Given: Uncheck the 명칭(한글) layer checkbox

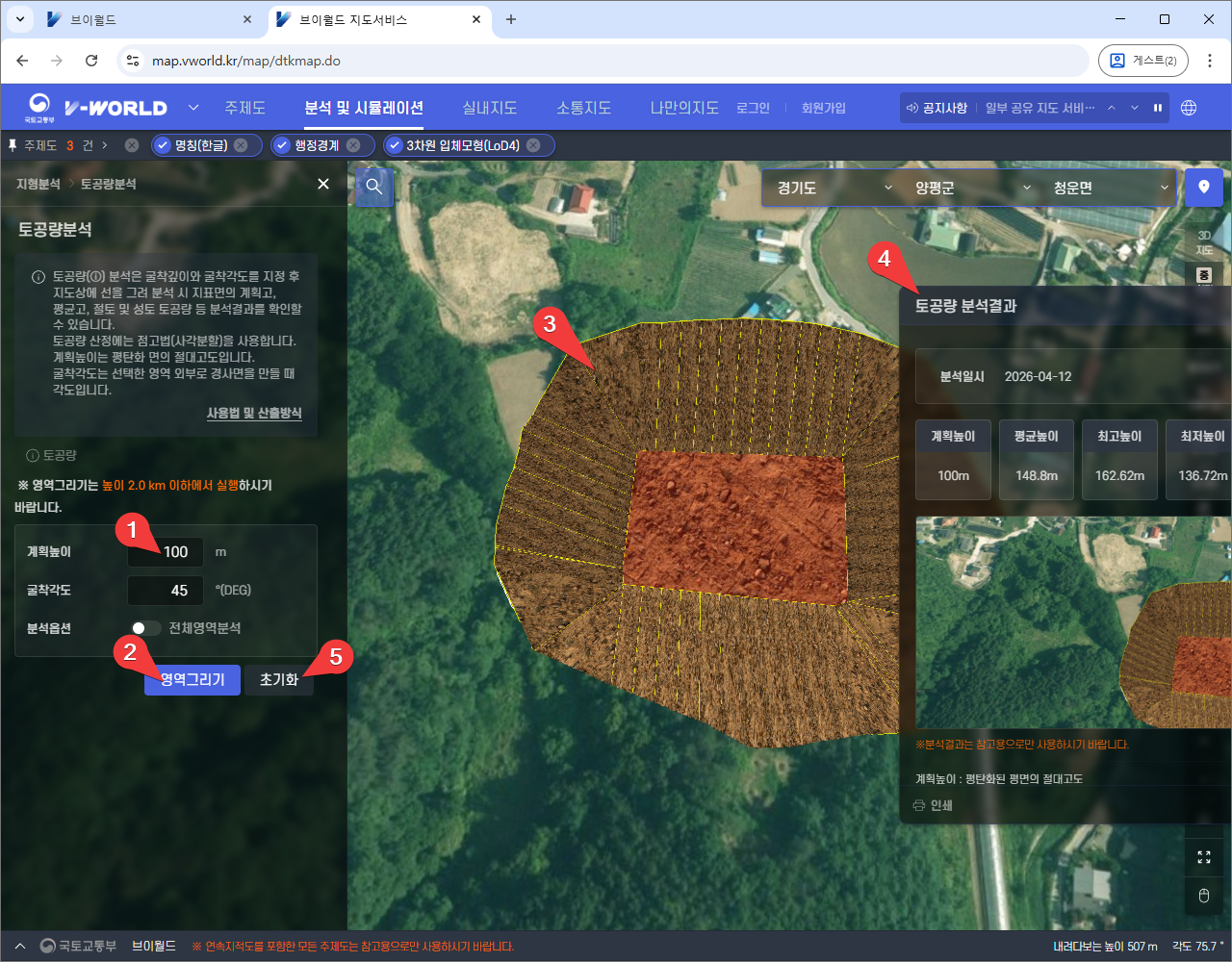Looking at the screenshot, I should pos(163,145).
